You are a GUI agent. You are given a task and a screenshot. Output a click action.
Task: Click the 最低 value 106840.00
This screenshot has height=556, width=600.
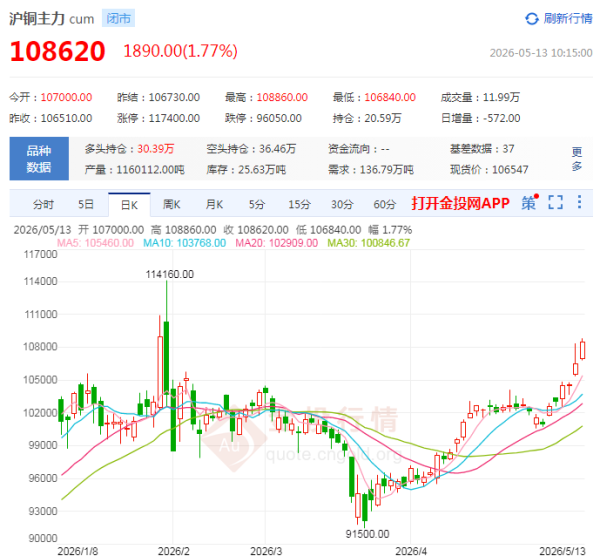[390, 97]
